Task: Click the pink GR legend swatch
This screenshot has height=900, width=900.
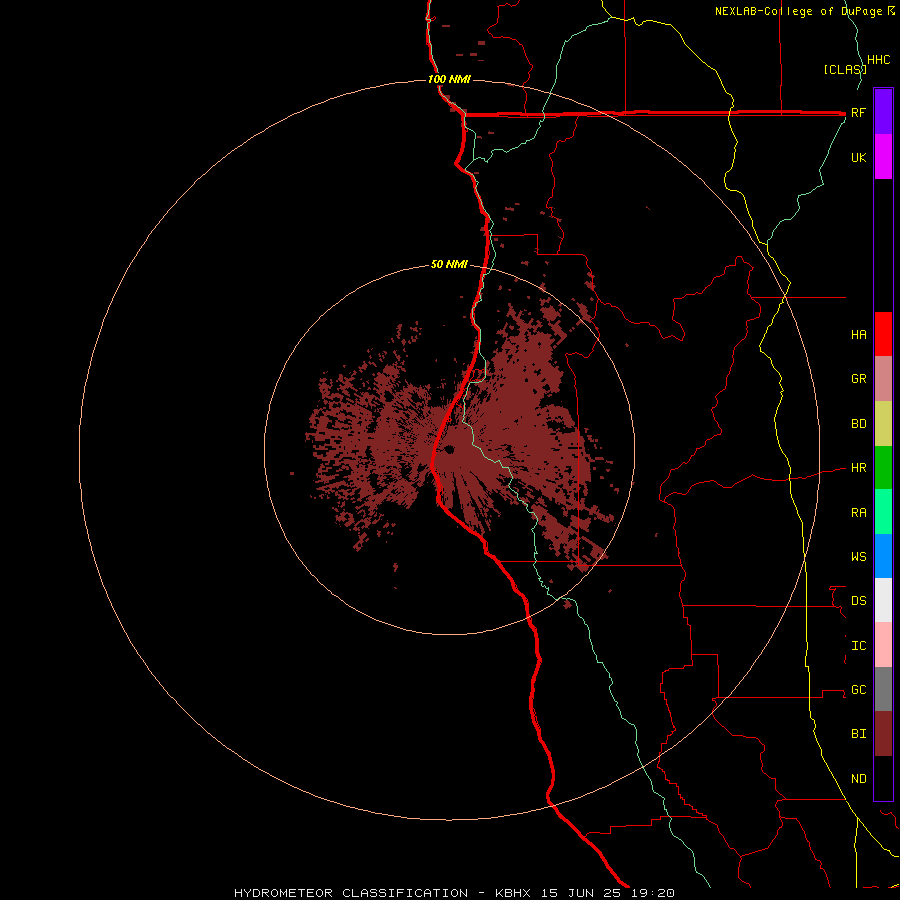Action: [883, 379]
